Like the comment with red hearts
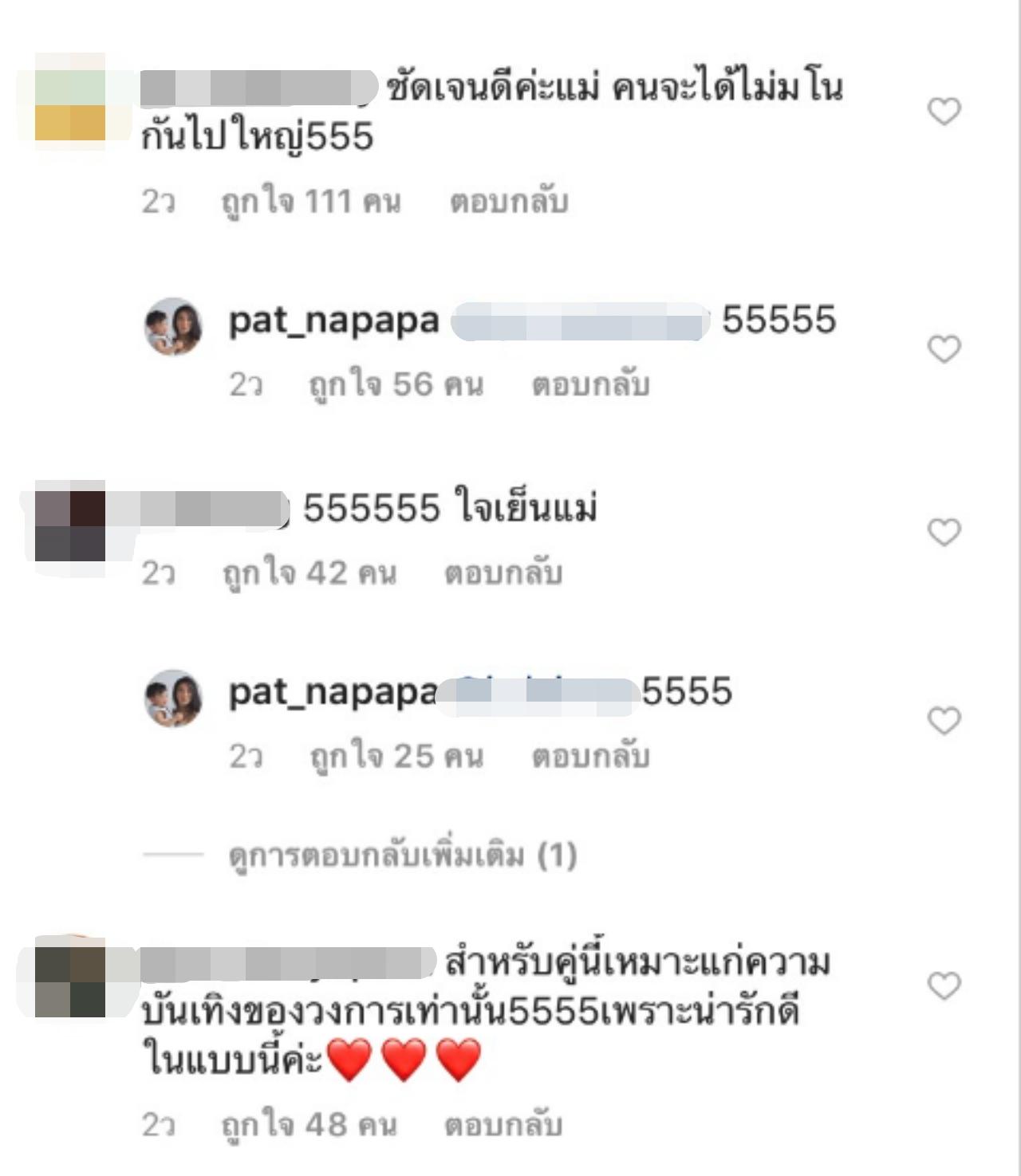 944,986
